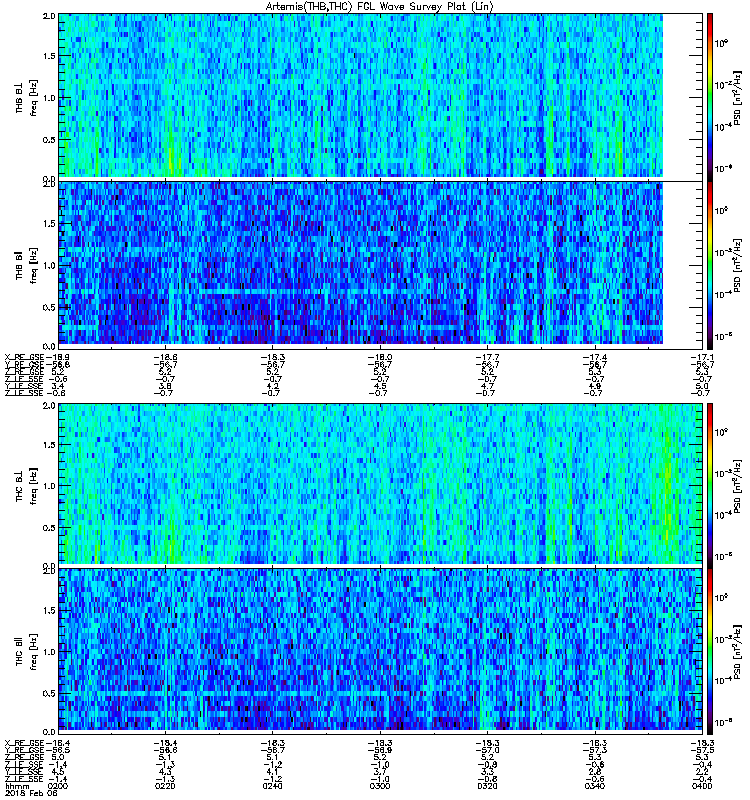Viewport: 750px width, 800px height.
Task: Click the X_RE_GSE label under the THC panels
Action: tap(24, 743)
